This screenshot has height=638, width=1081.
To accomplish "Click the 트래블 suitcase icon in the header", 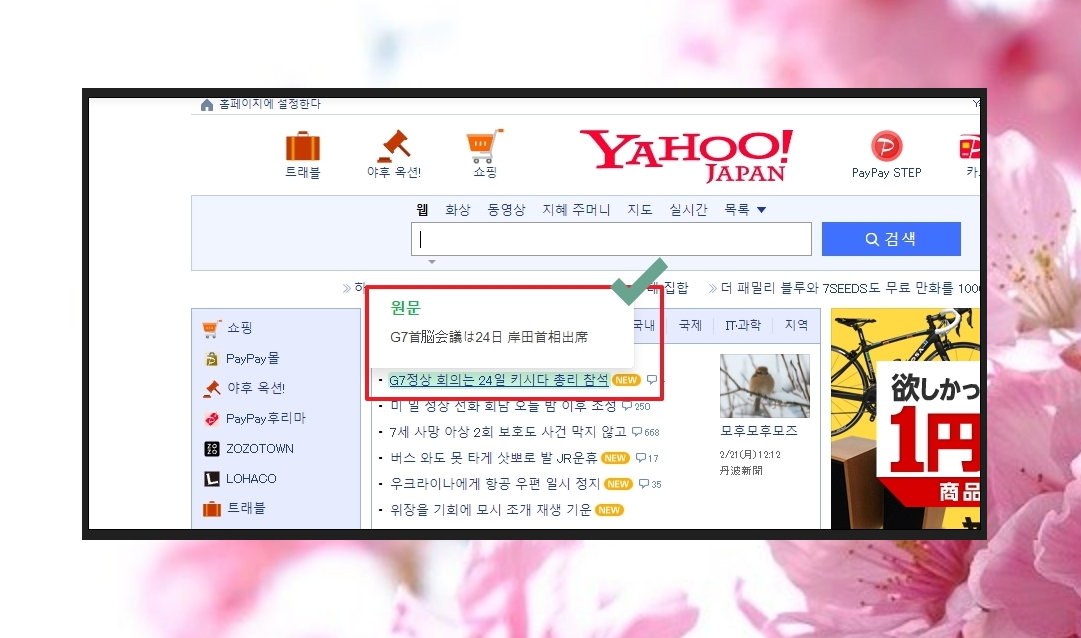I will coord(303,146).
